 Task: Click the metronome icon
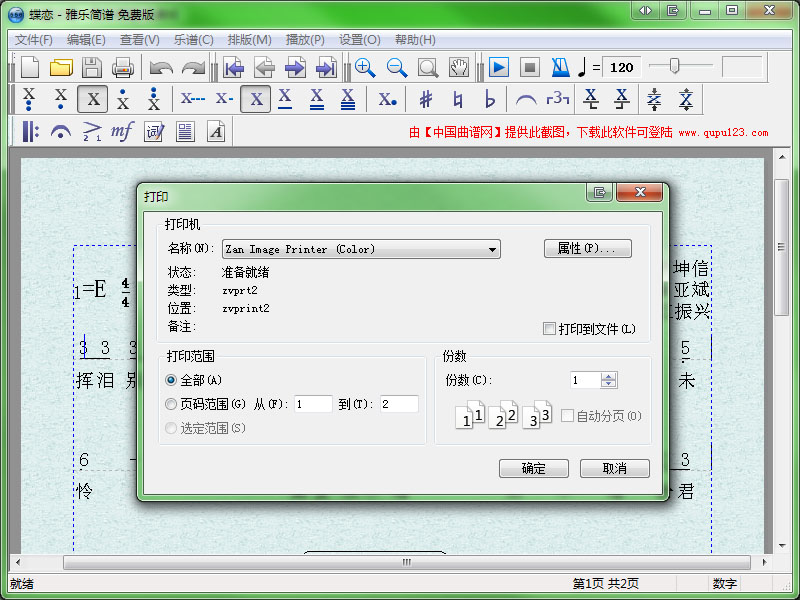[561, 68]
